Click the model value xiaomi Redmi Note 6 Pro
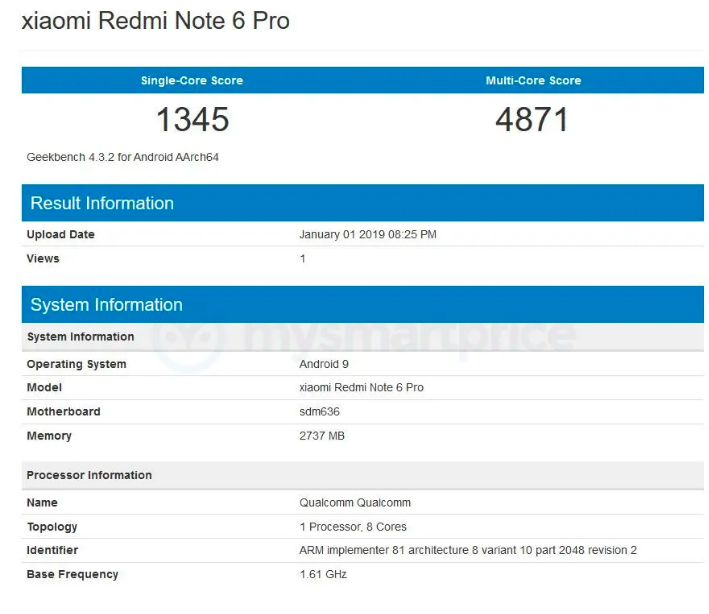This screenshot has width=709, height=614. pos(361,387)
